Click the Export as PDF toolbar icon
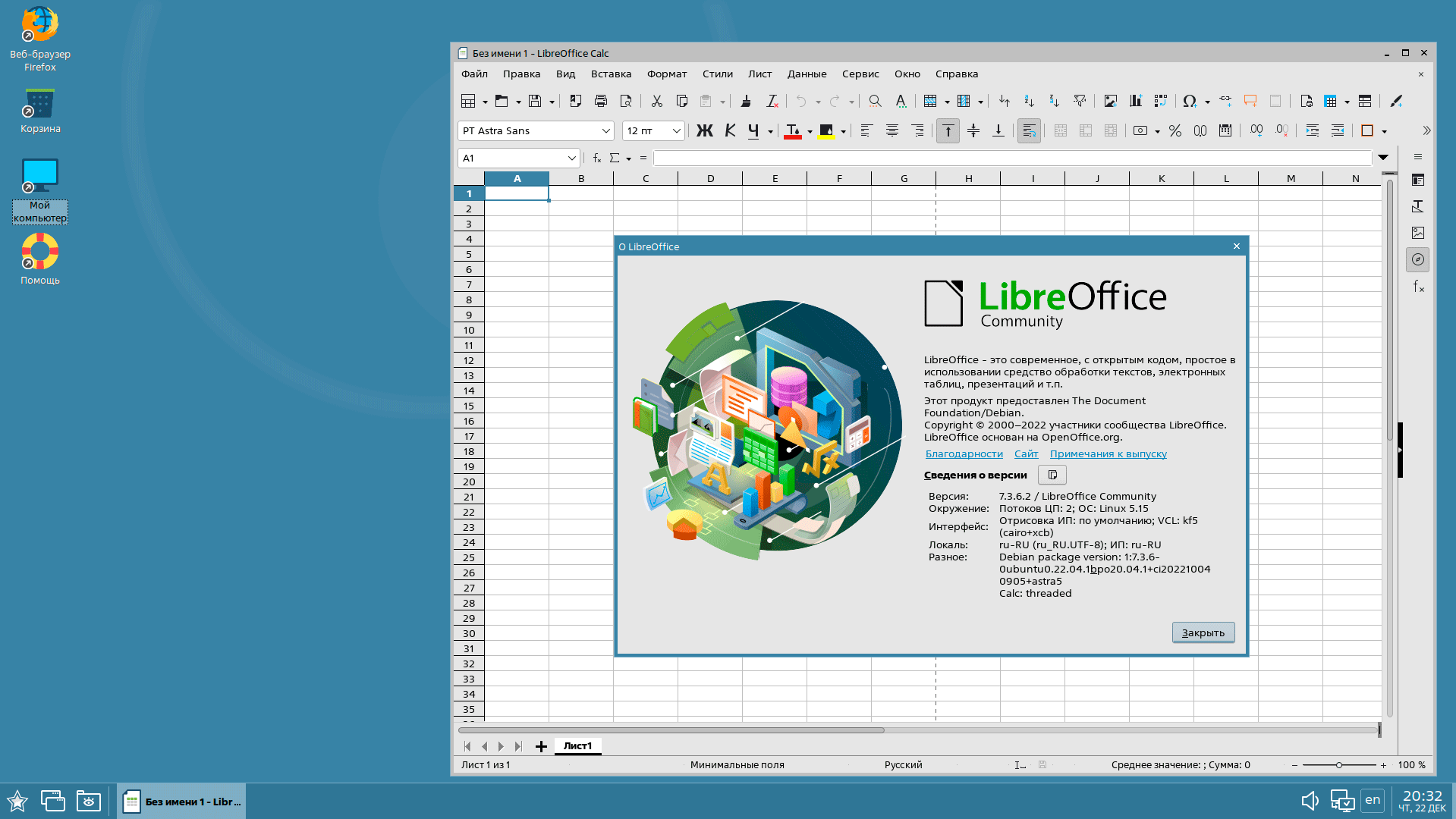The width and height of the screenshot is (1456, 819). [x=576, y=101]
